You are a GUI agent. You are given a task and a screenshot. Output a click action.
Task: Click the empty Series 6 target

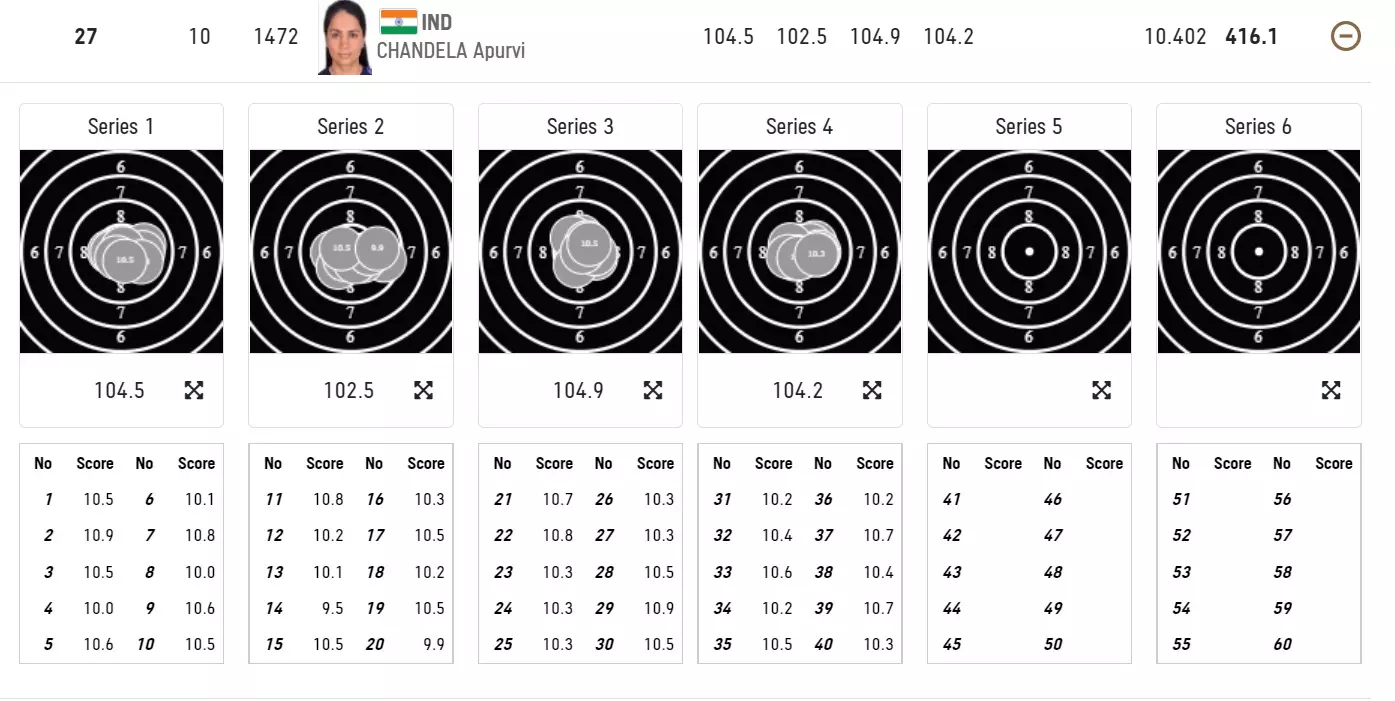click(x=1258, y=252)
